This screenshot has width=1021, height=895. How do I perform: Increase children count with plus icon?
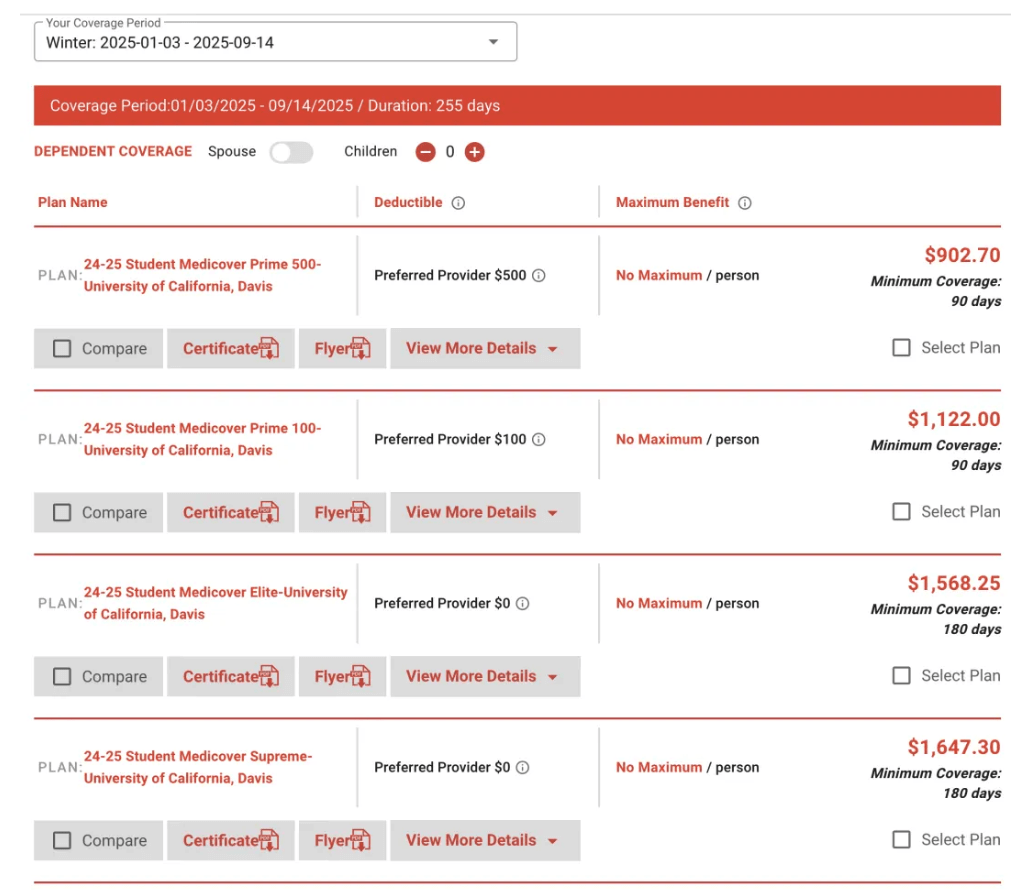[x=475, y=152]
